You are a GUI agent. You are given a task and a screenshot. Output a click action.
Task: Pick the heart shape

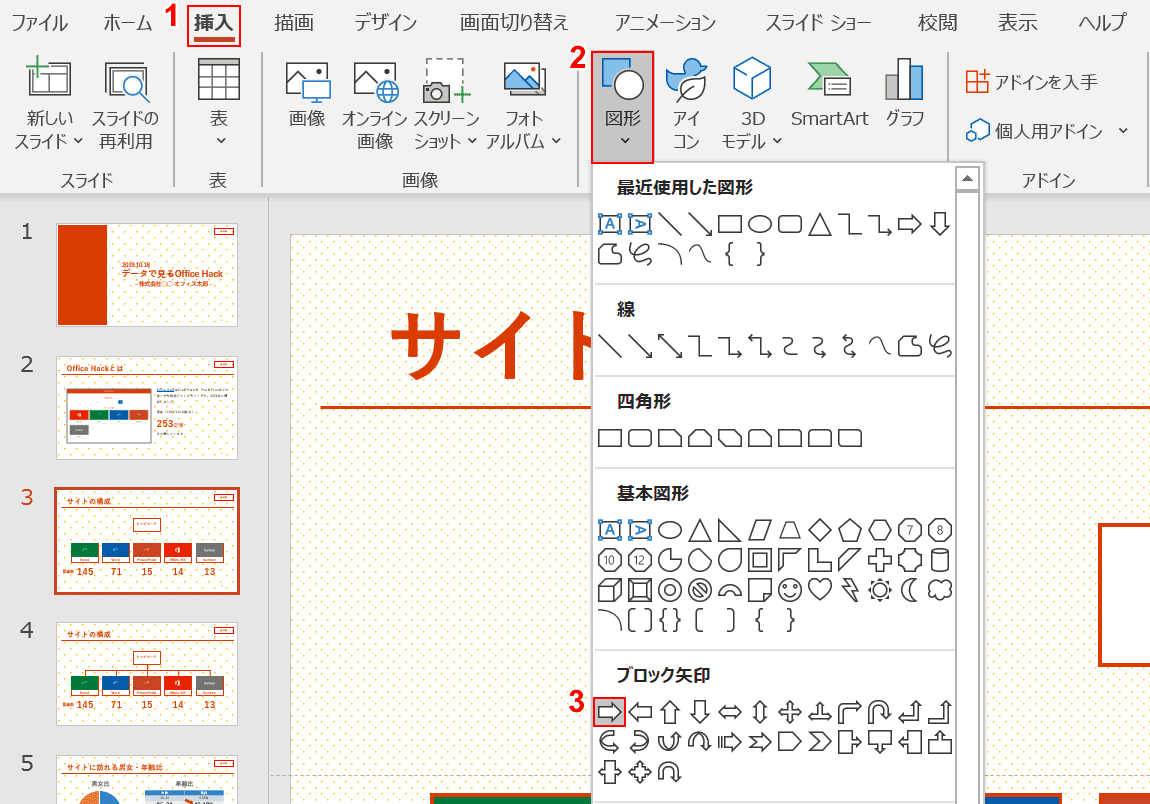tap(820, 590)
